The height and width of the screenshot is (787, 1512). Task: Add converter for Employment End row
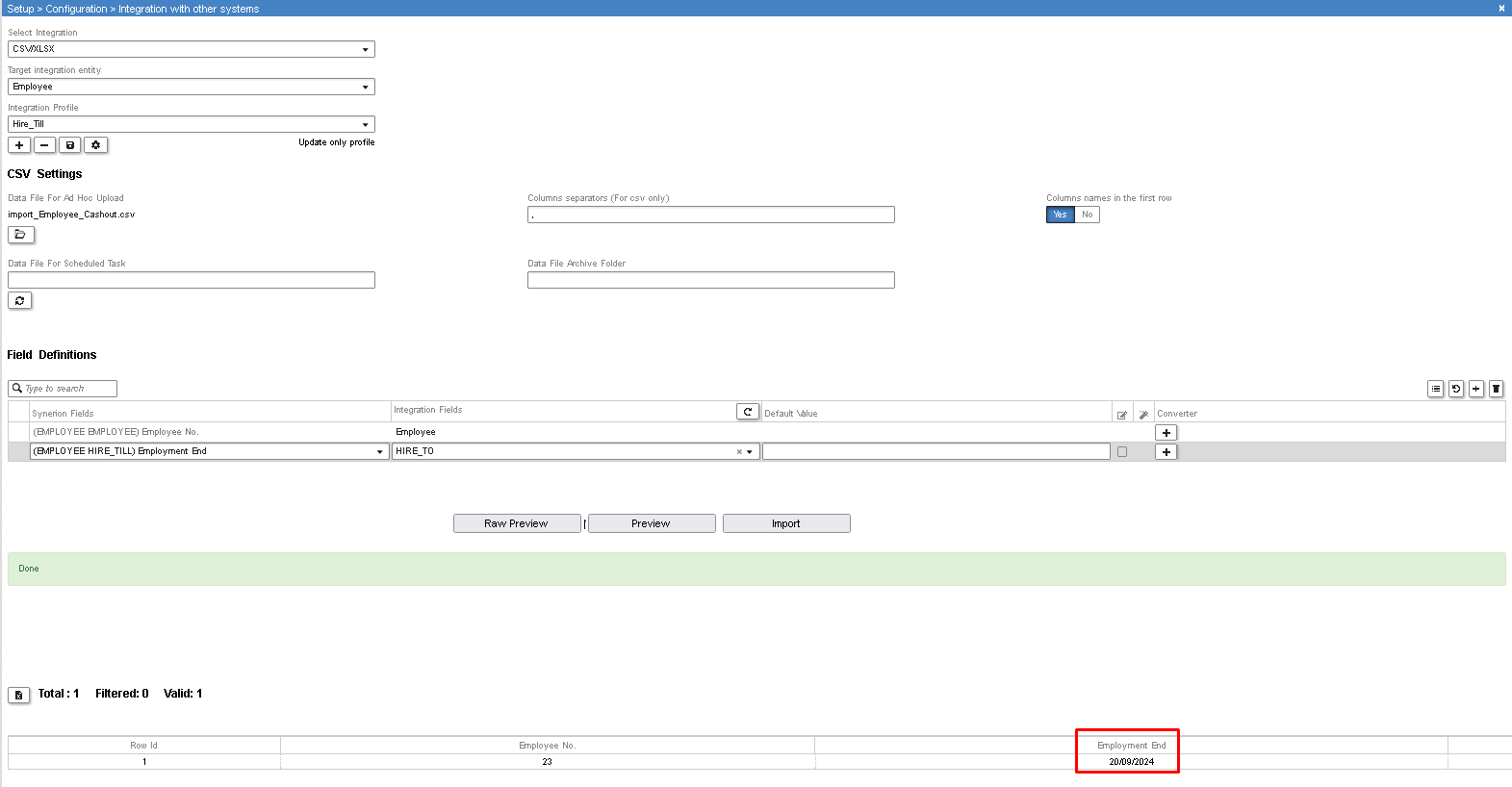point(1166,452)
